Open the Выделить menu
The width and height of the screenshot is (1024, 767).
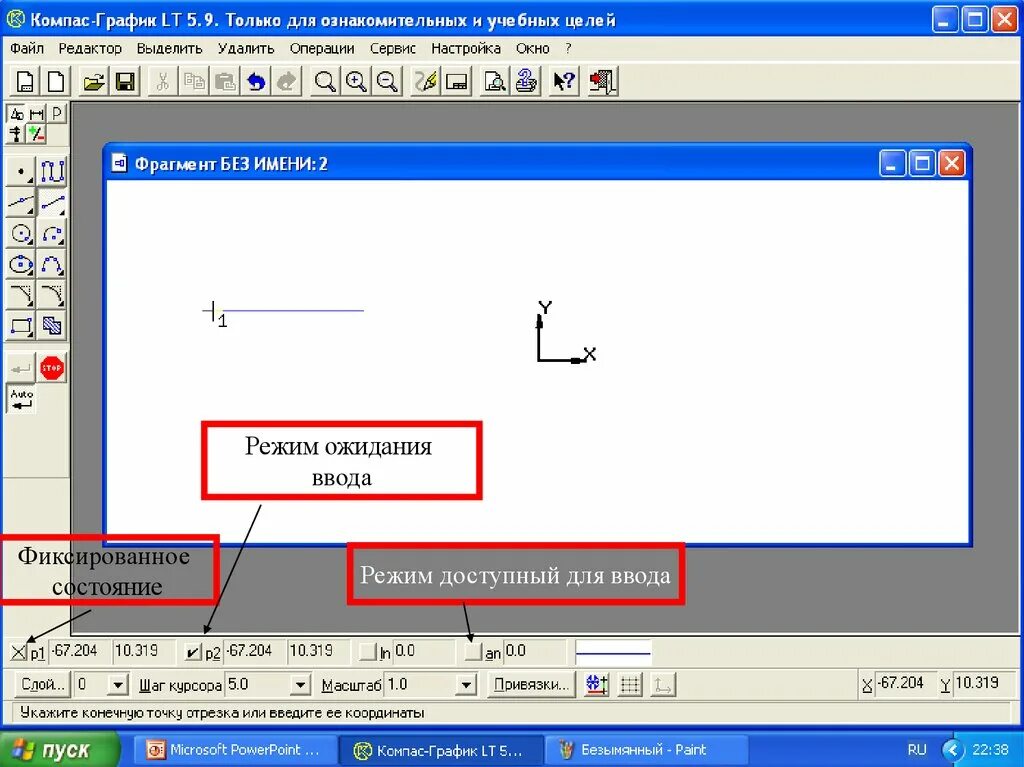(170, 48)
